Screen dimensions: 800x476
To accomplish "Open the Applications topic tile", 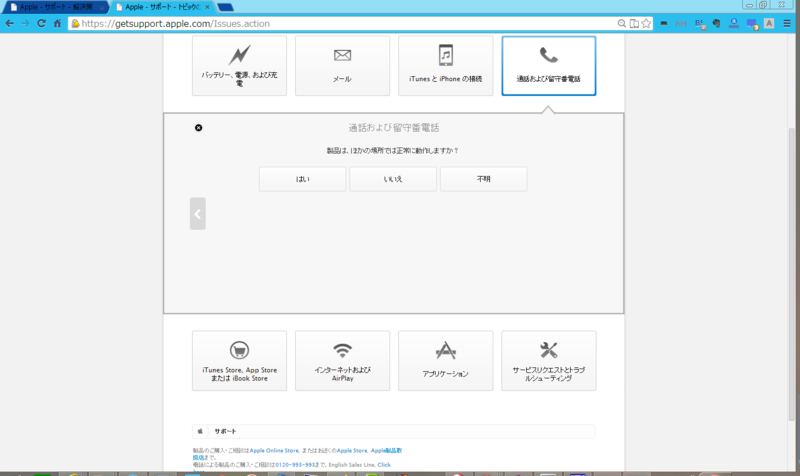I will coord(445,361).
